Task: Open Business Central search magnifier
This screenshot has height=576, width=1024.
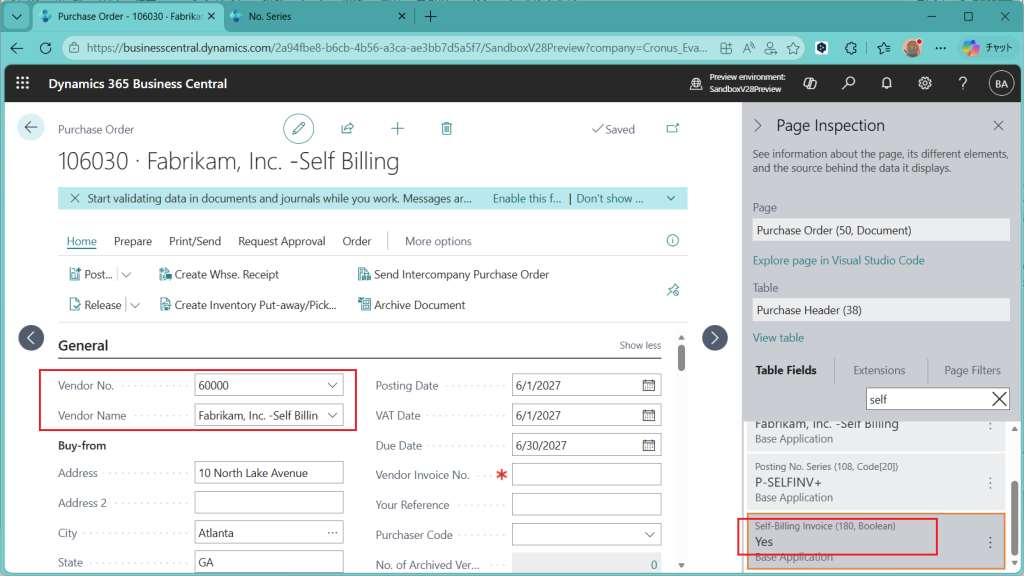Action: (x=848, y=83)
